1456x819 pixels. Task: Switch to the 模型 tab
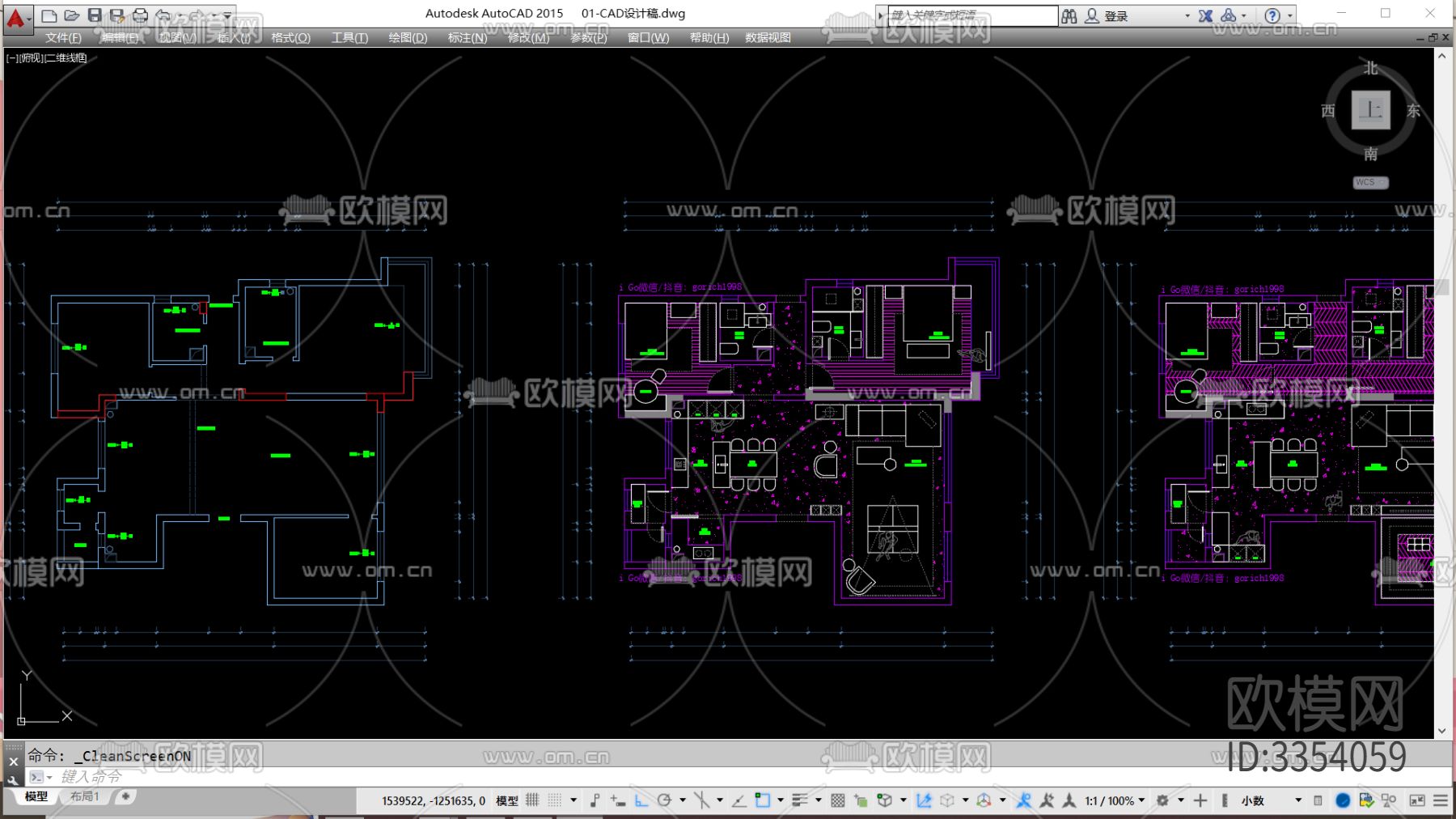(36, 797)
